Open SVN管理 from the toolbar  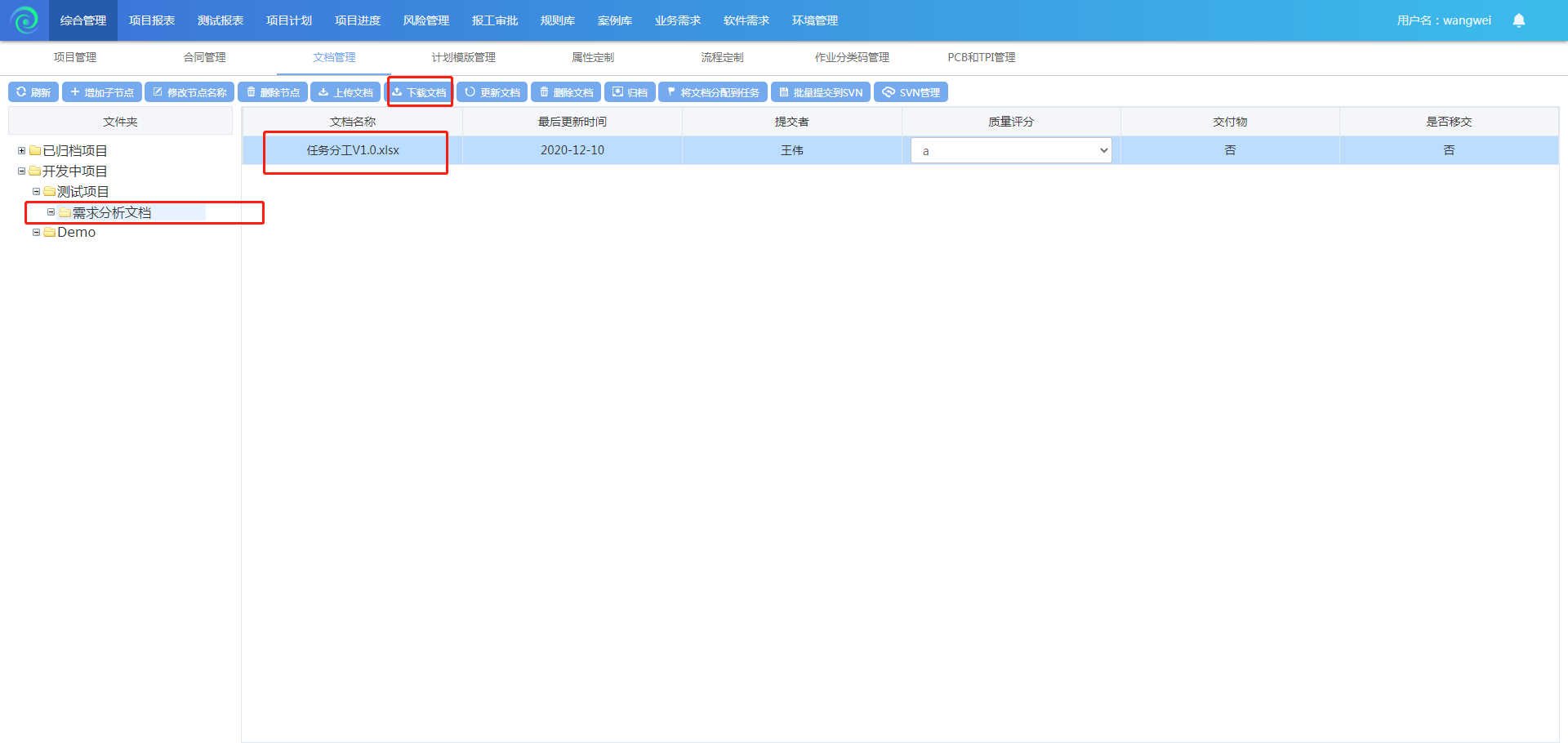(x=911, y=92)
